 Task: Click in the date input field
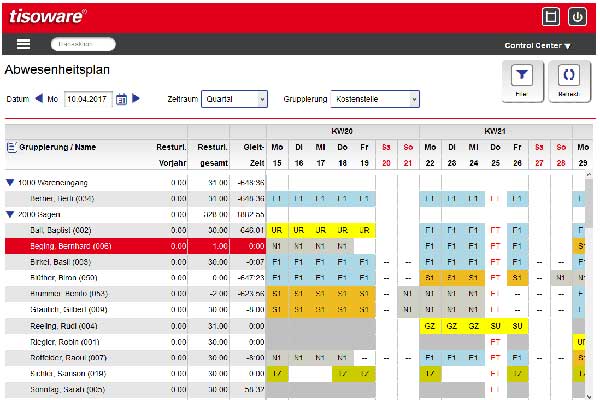(88, 99)
